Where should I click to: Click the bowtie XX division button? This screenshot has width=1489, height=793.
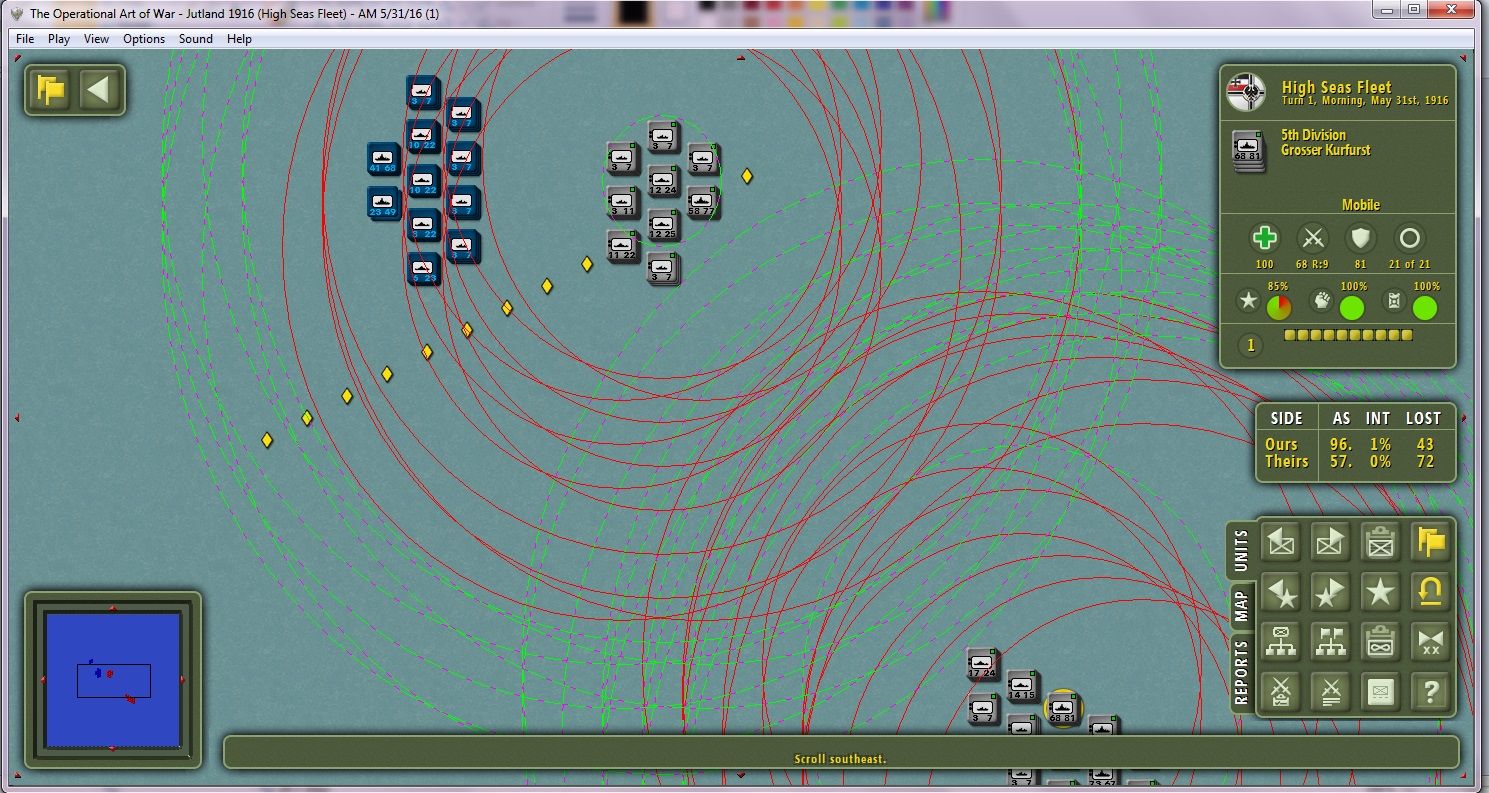[x=1430, y=641]
